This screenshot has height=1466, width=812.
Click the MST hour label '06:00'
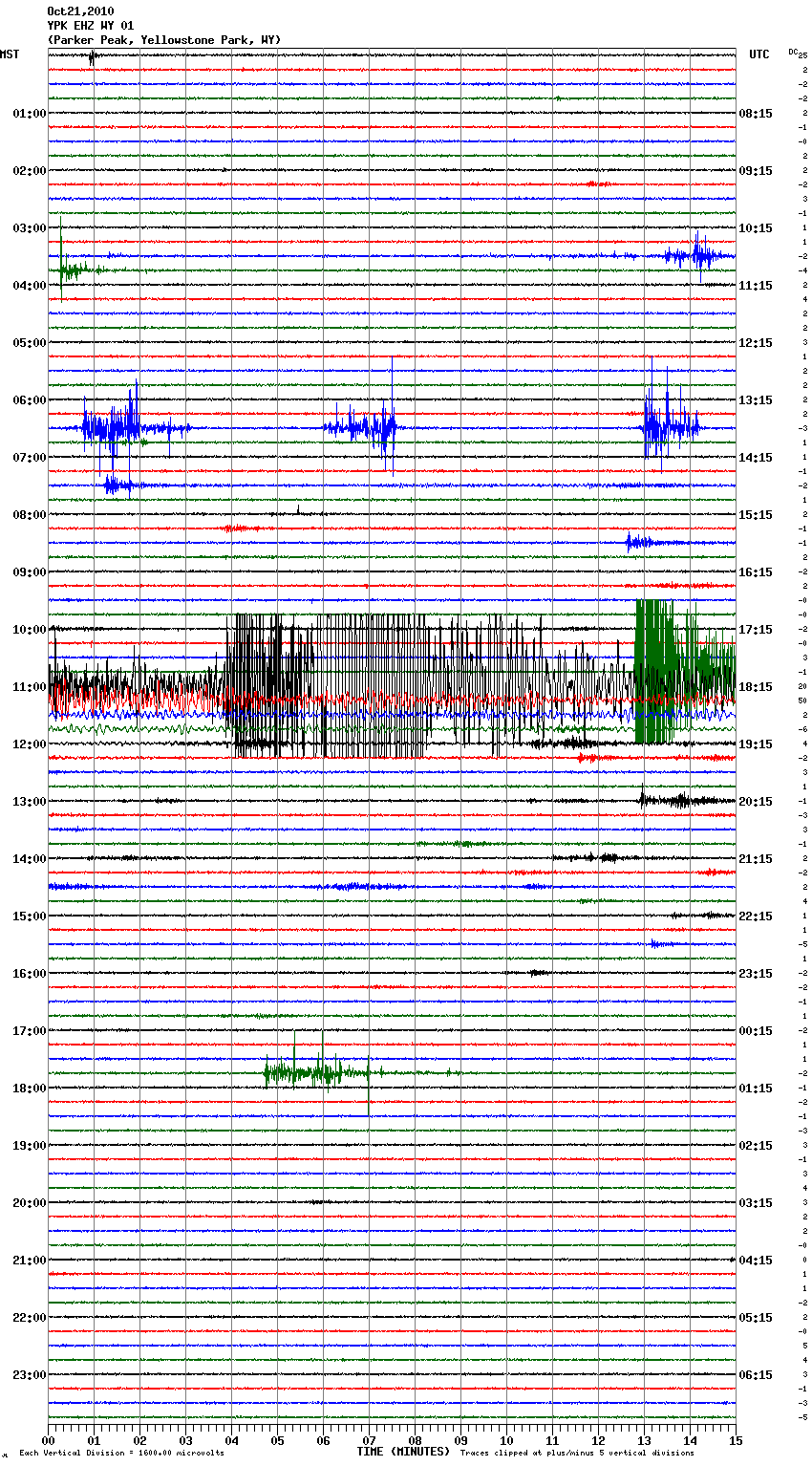29,400
